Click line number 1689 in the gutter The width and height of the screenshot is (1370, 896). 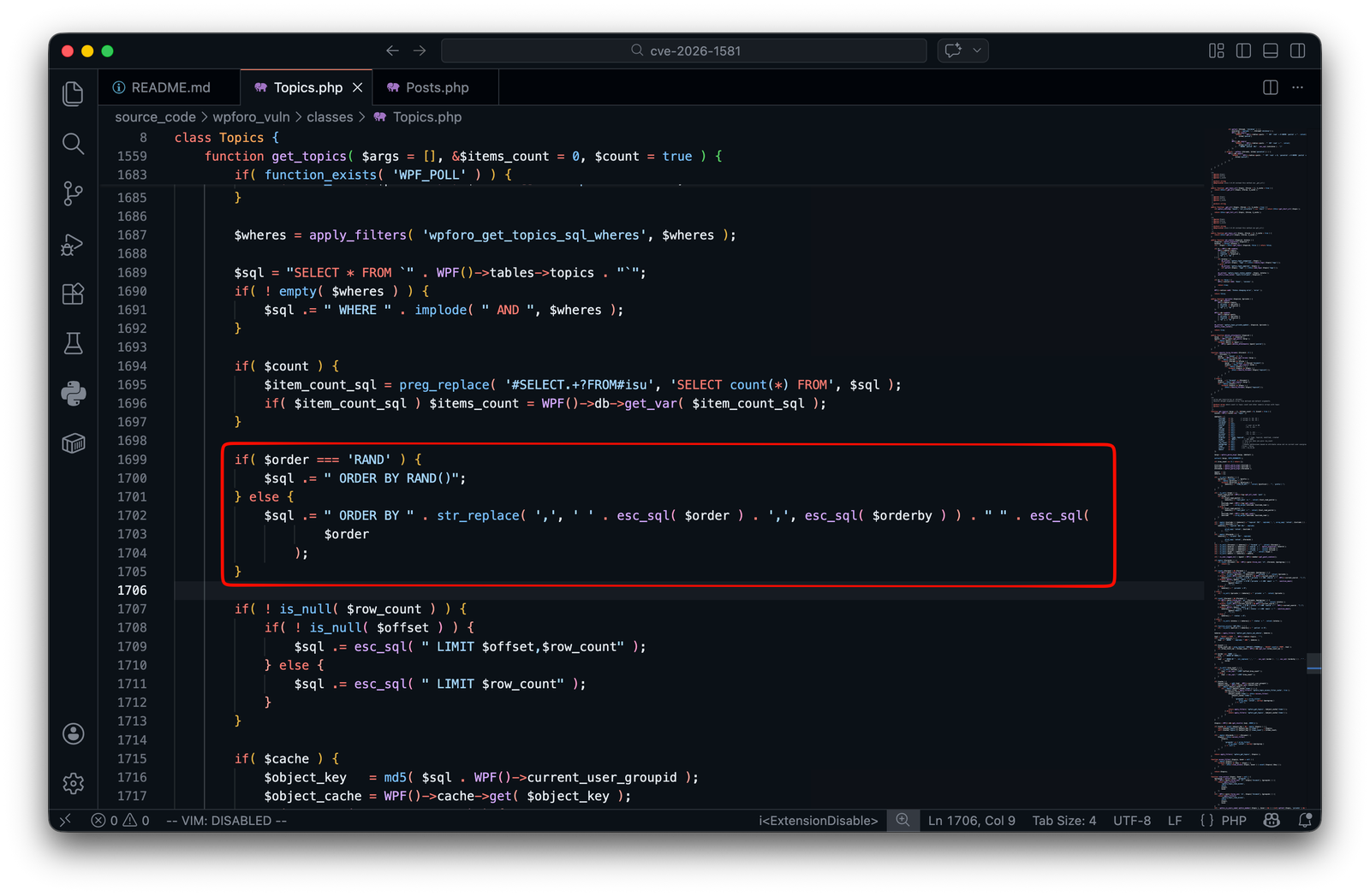click(132, 272)
